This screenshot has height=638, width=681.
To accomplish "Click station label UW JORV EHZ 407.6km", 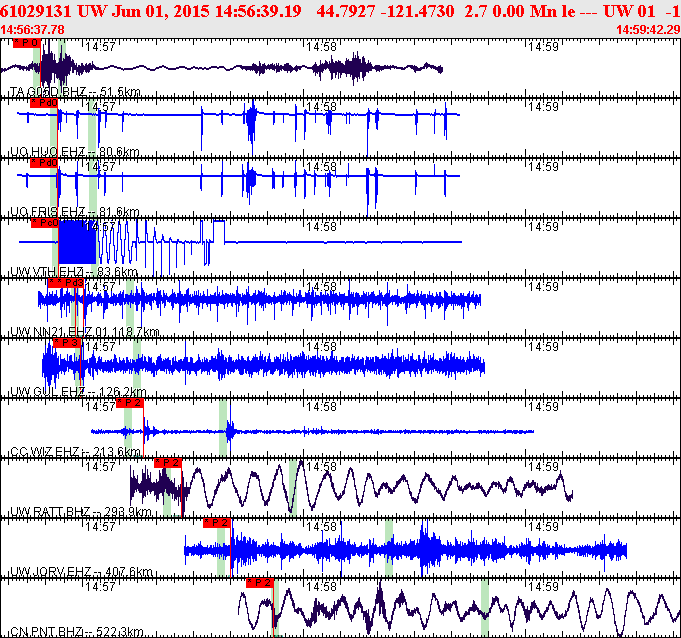I will coord(81,572).
